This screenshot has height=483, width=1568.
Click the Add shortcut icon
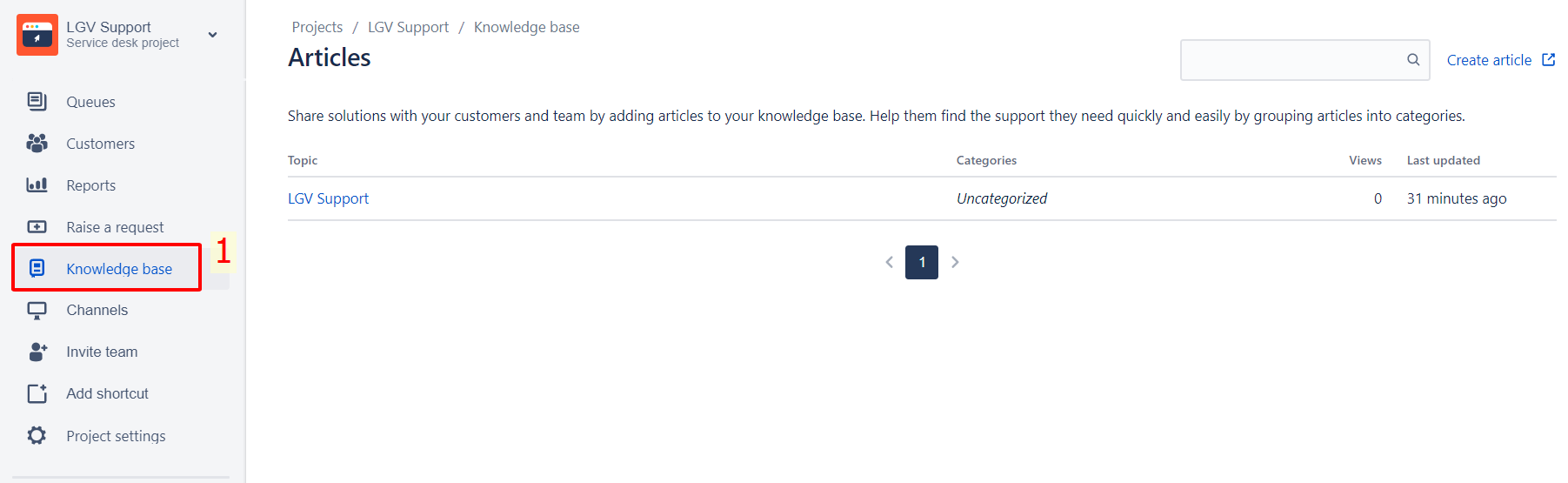[x=37, y=393]
